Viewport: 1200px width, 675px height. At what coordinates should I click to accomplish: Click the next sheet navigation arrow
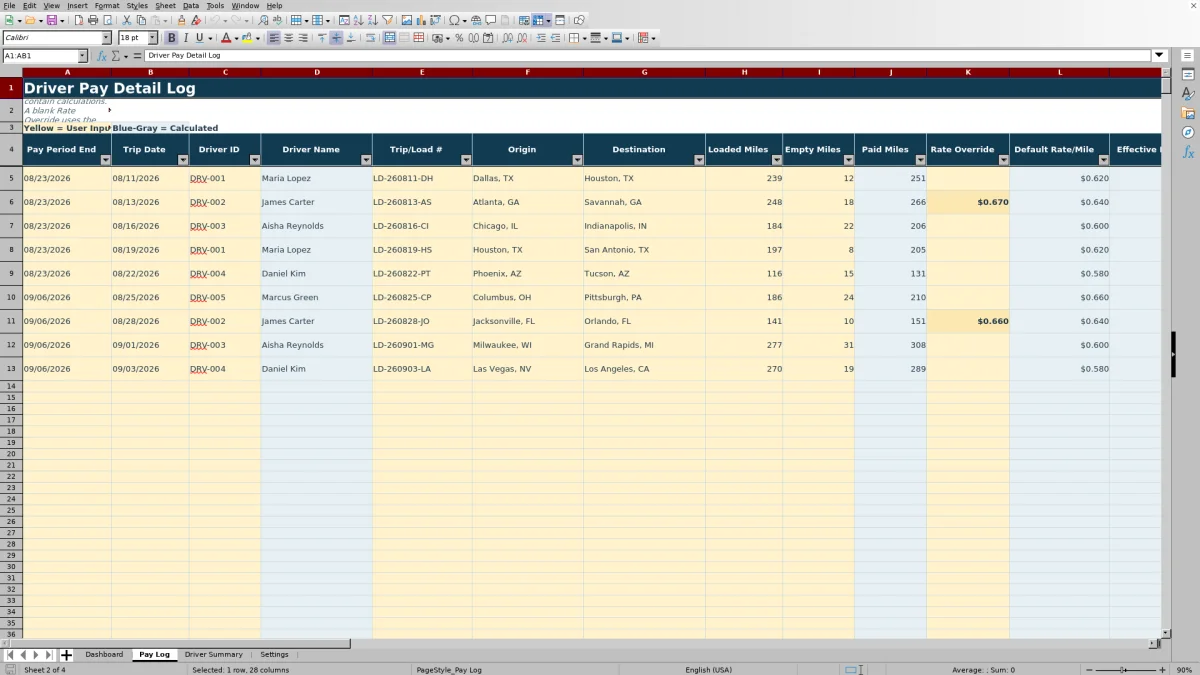coord(37,655)
